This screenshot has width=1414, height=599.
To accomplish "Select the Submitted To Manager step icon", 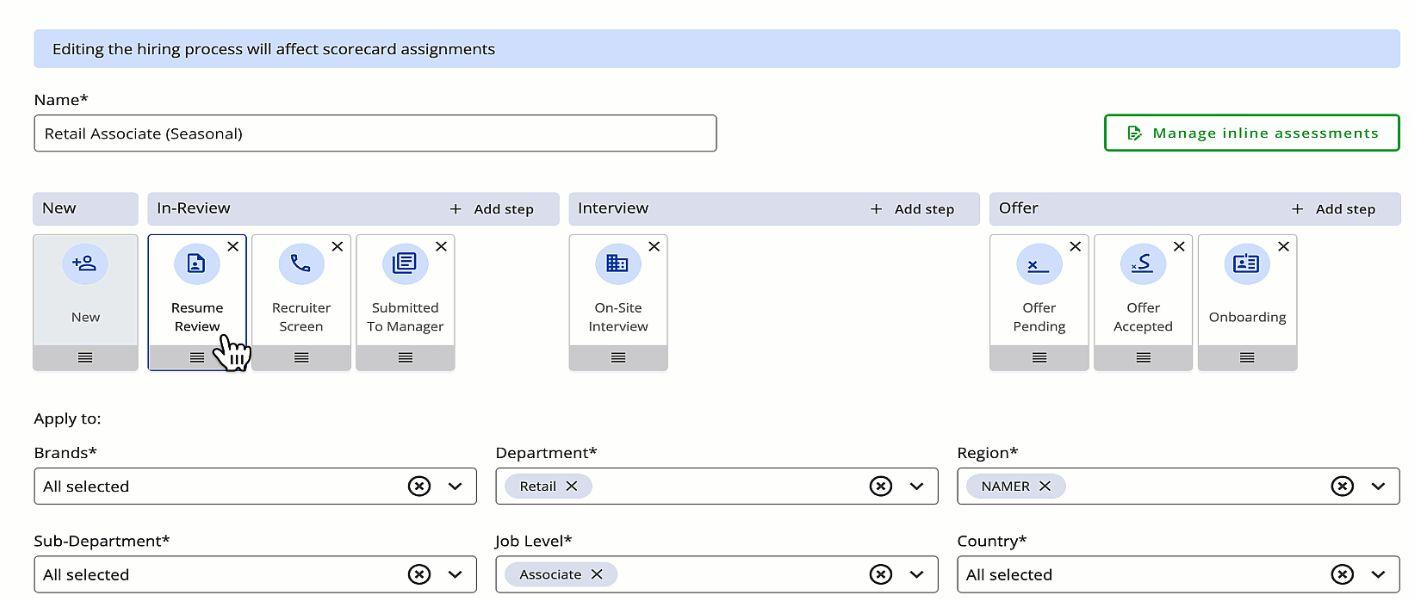I will [405, 264].
